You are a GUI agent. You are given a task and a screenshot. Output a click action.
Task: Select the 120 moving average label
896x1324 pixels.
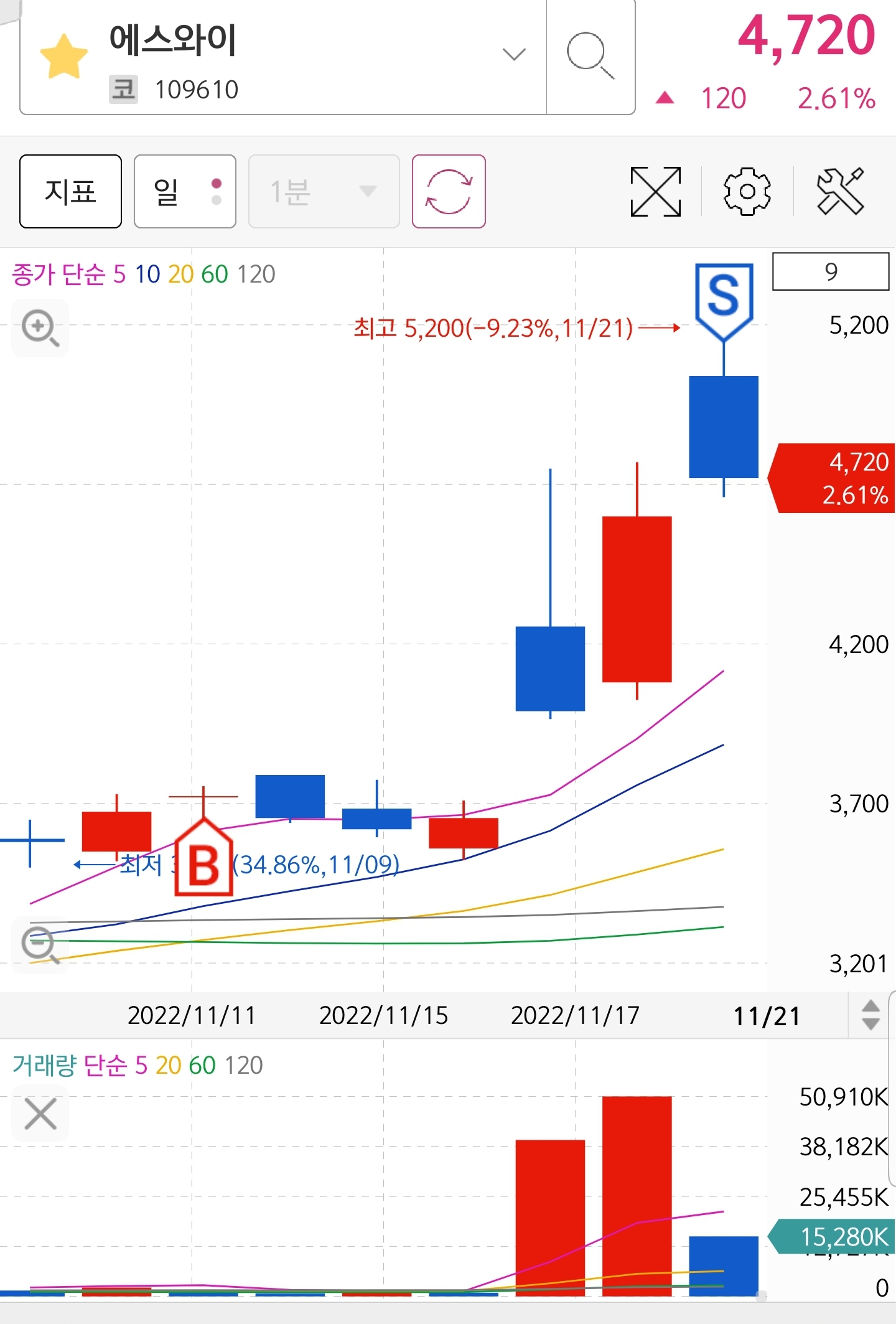[256, 274]
